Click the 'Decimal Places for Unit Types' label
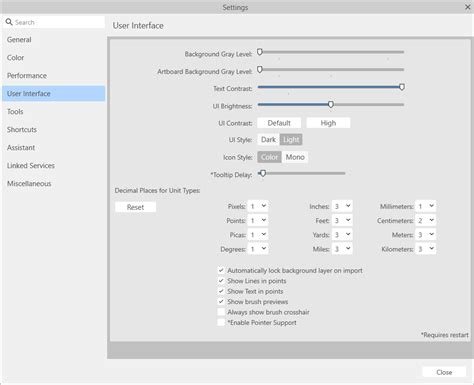 (x=157, y=191)
